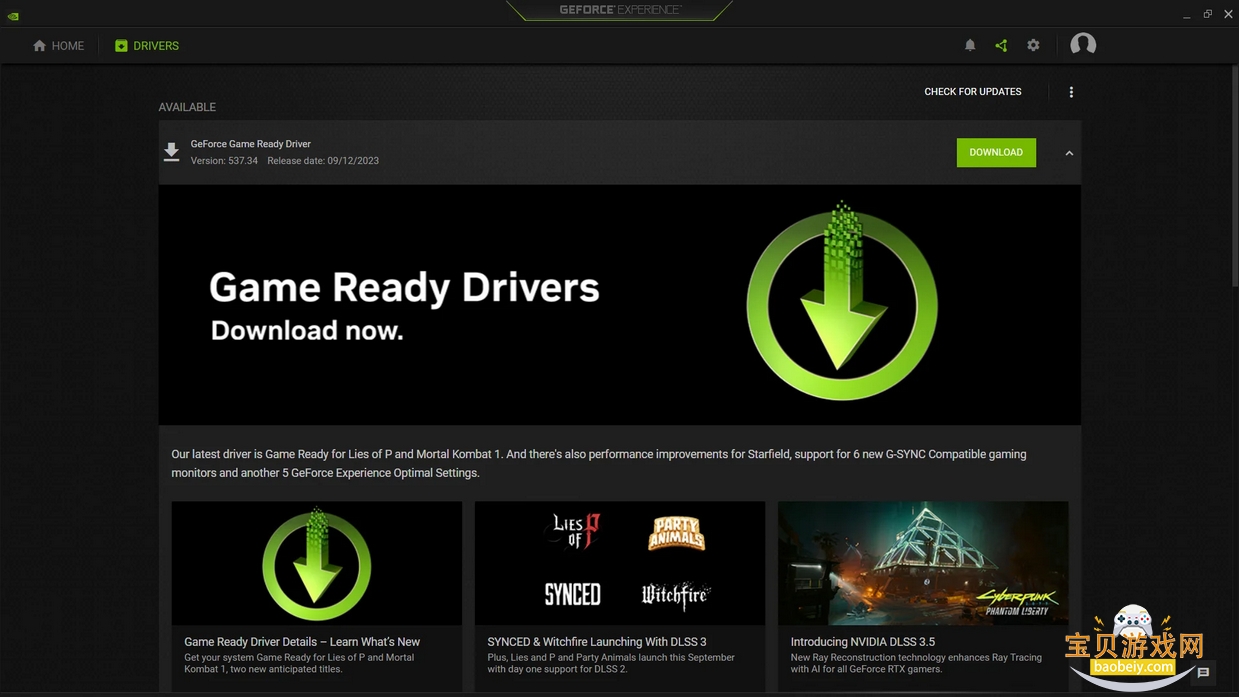Screen dimensions: 1239x697
Task: Open Game Ready Driver Details thumbnail
Action: (x=317, y=563)
